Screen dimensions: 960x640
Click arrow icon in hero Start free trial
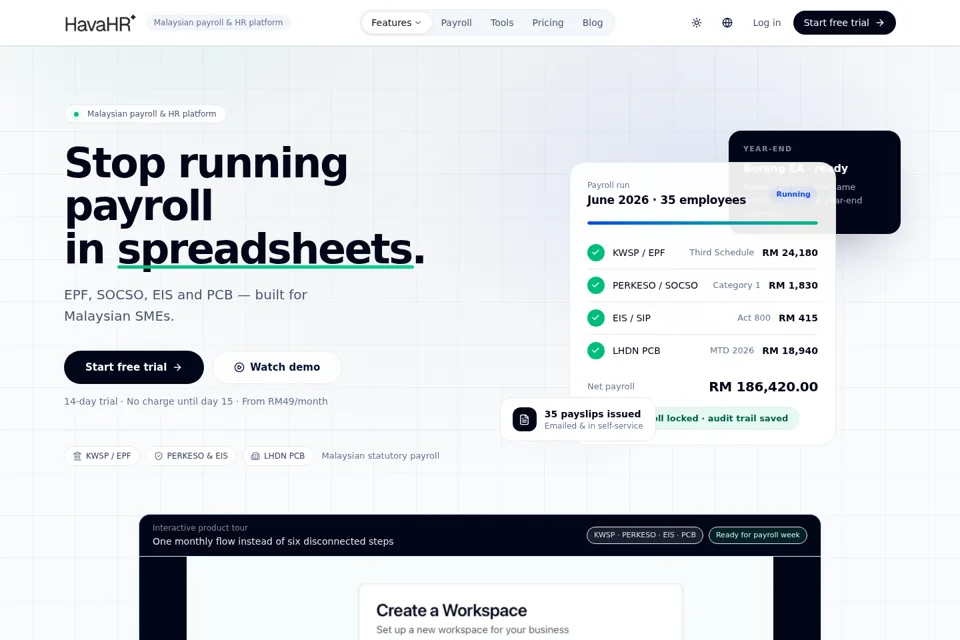point(178,367)
